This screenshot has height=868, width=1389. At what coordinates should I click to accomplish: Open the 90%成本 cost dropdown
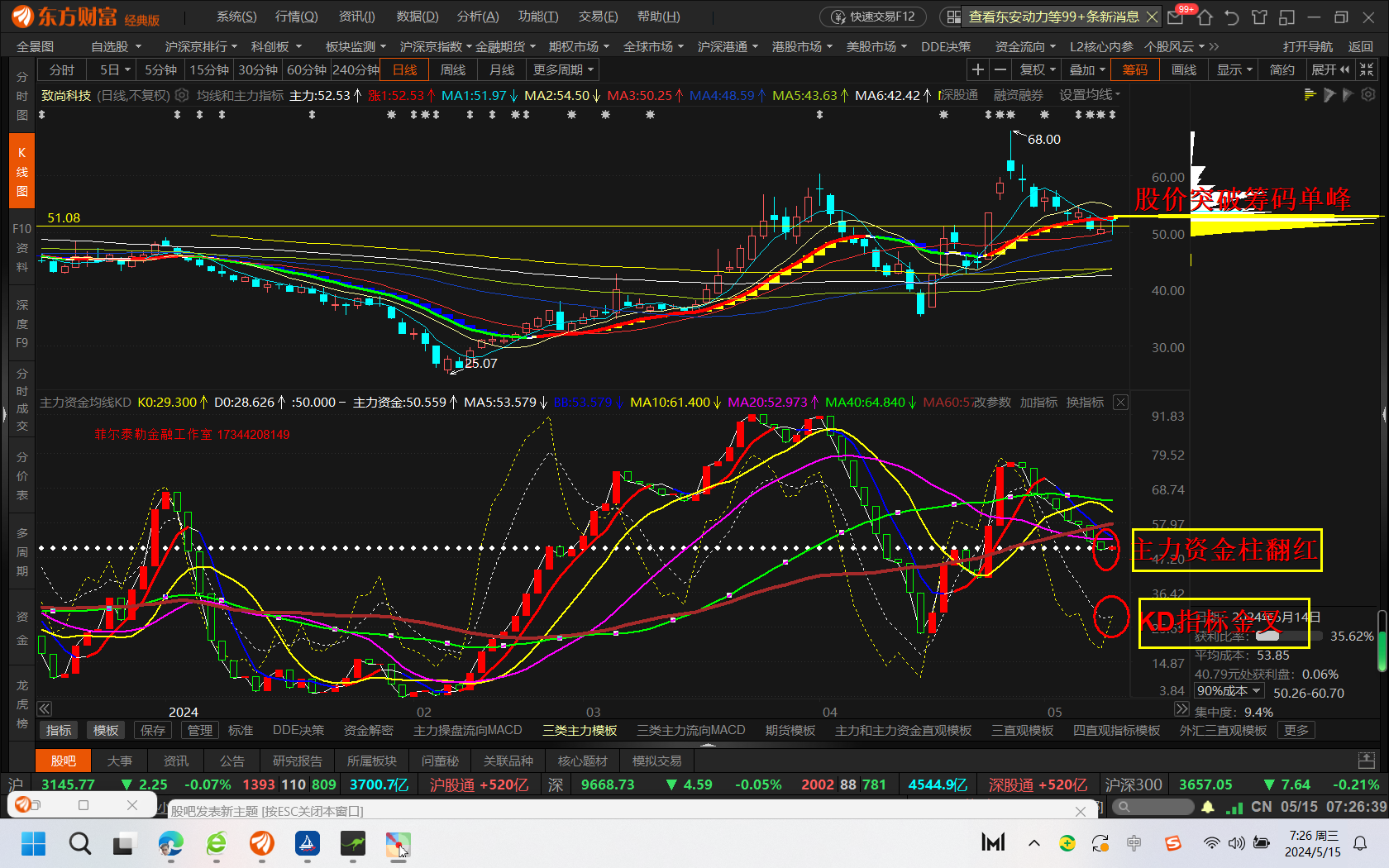1229,691
